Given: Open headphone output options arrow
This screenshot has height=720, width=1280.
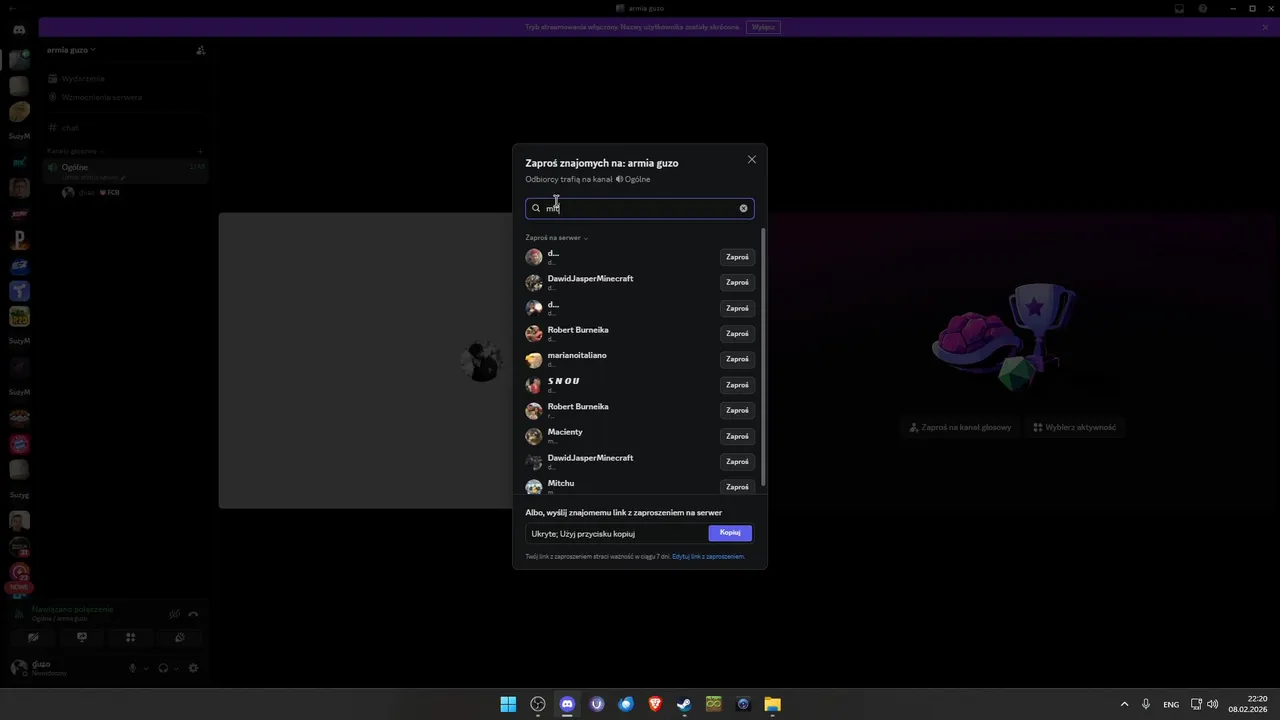Looking at the screenshot, I should click(176, 668).
